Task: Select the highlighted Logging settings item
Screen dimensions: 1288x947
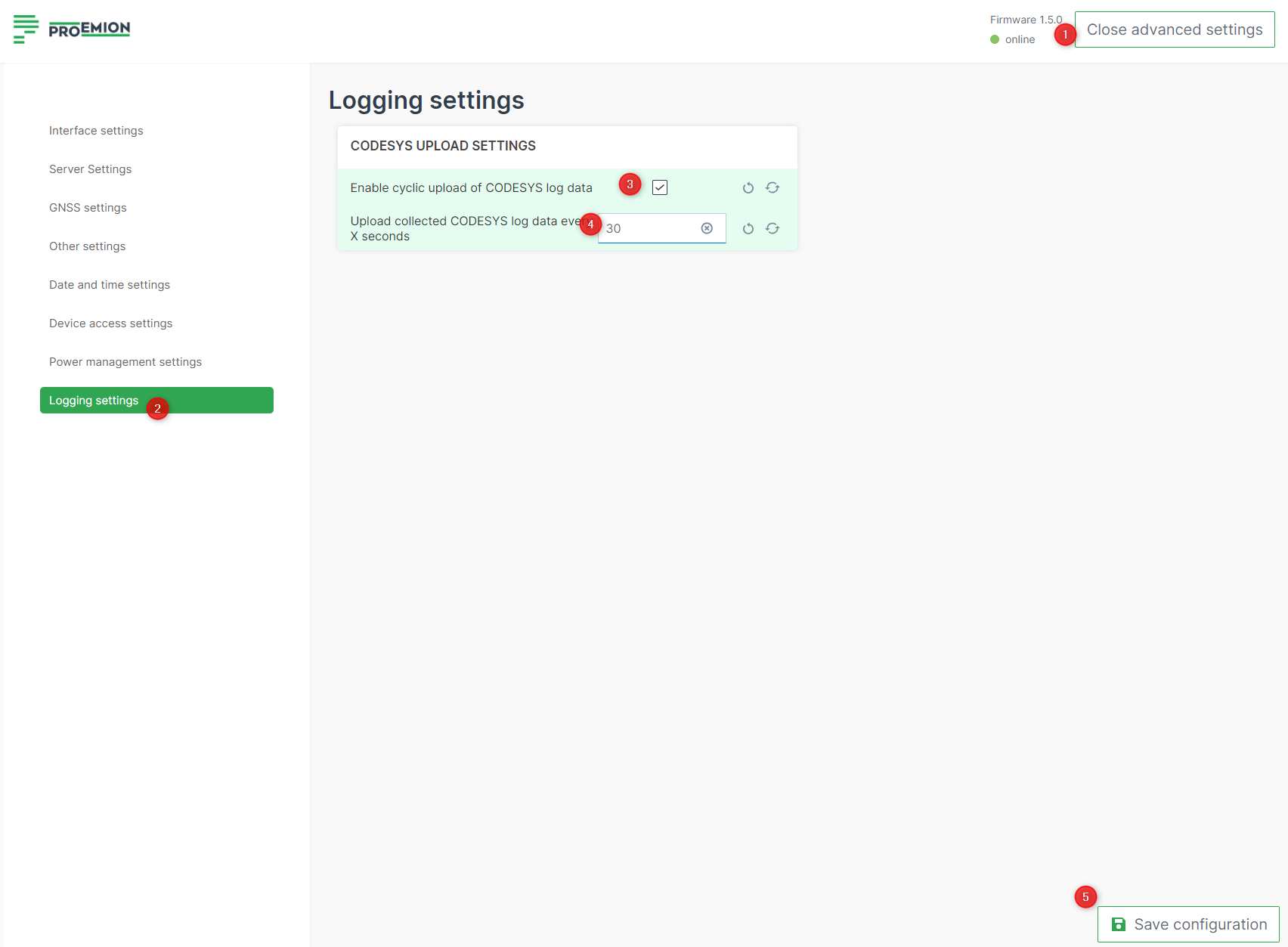Action: tap(94, 401)
